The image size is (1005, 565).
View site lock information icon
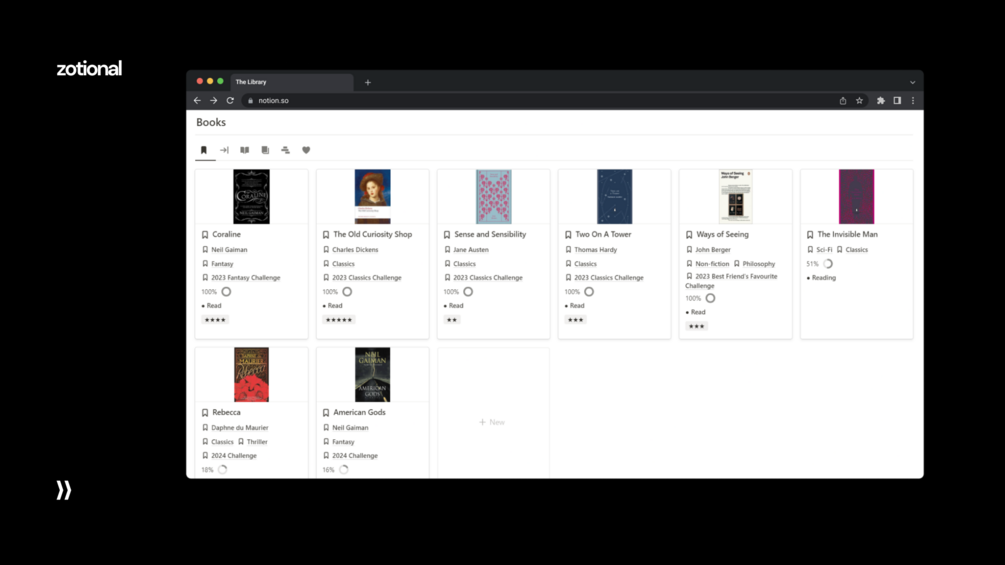point(251,101)
